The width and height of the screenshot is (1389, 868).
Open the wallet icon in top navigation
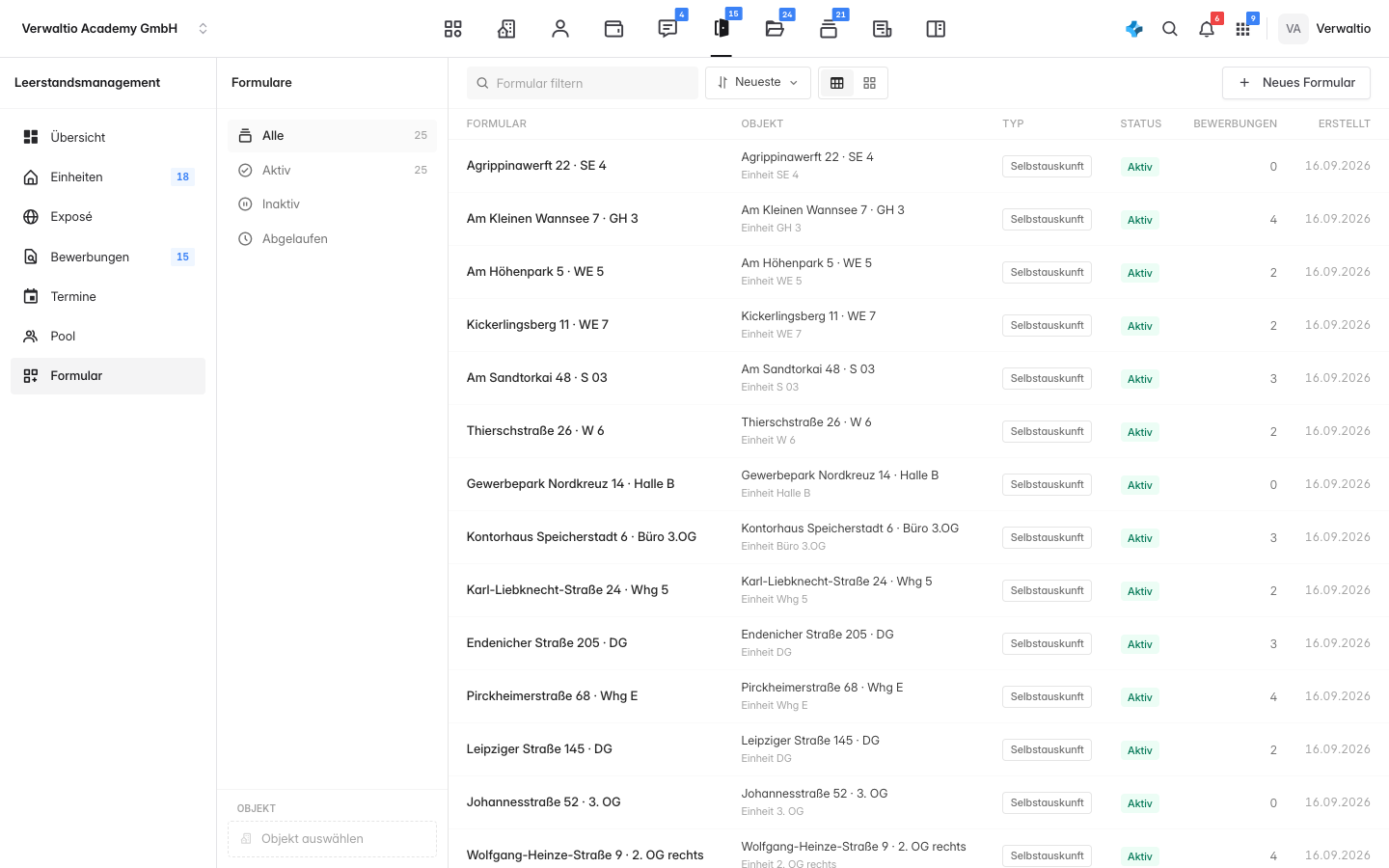(x=613, y=29)
